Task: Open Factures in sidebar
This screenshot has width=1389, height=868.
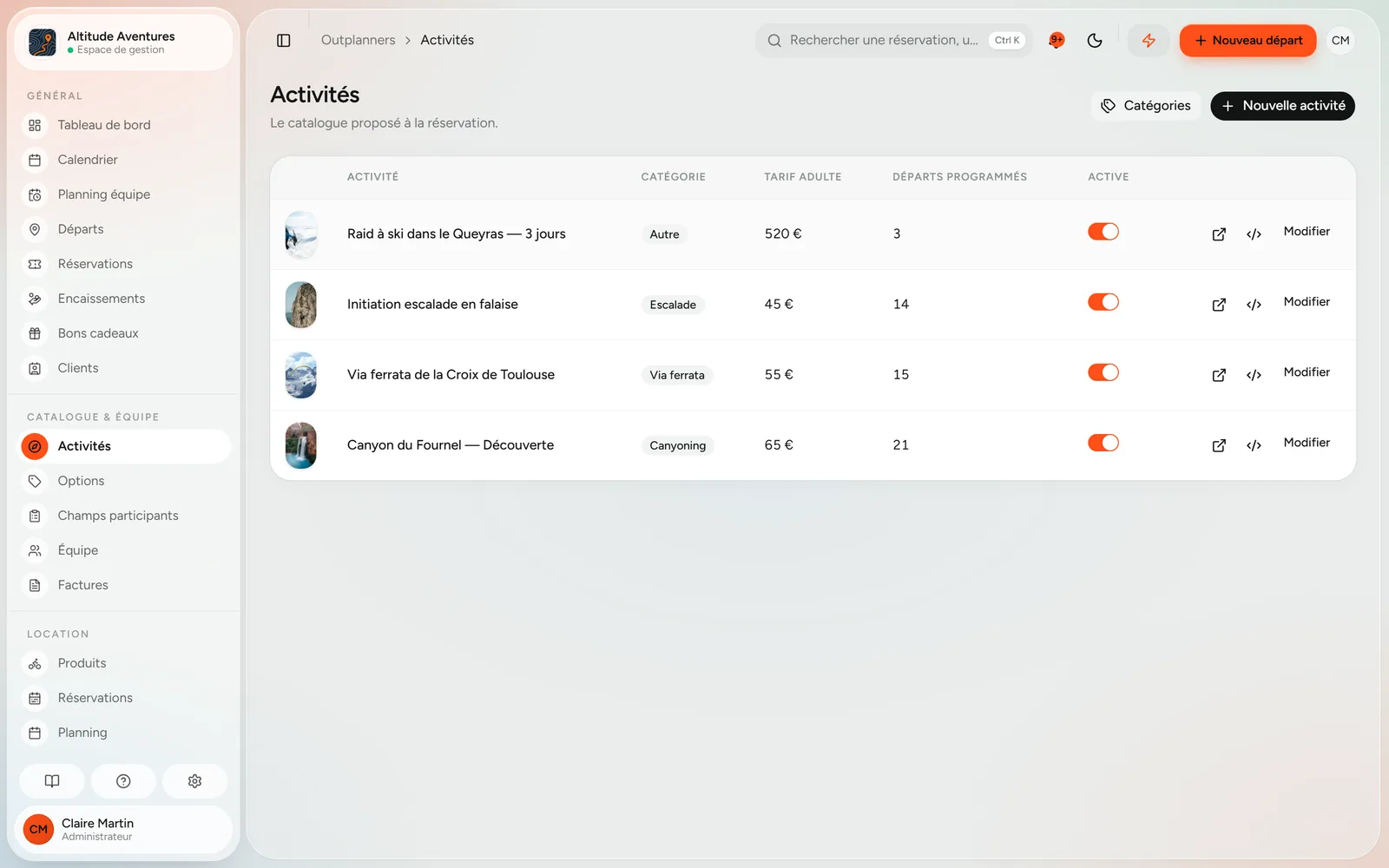Action: [x=126, y=585]
